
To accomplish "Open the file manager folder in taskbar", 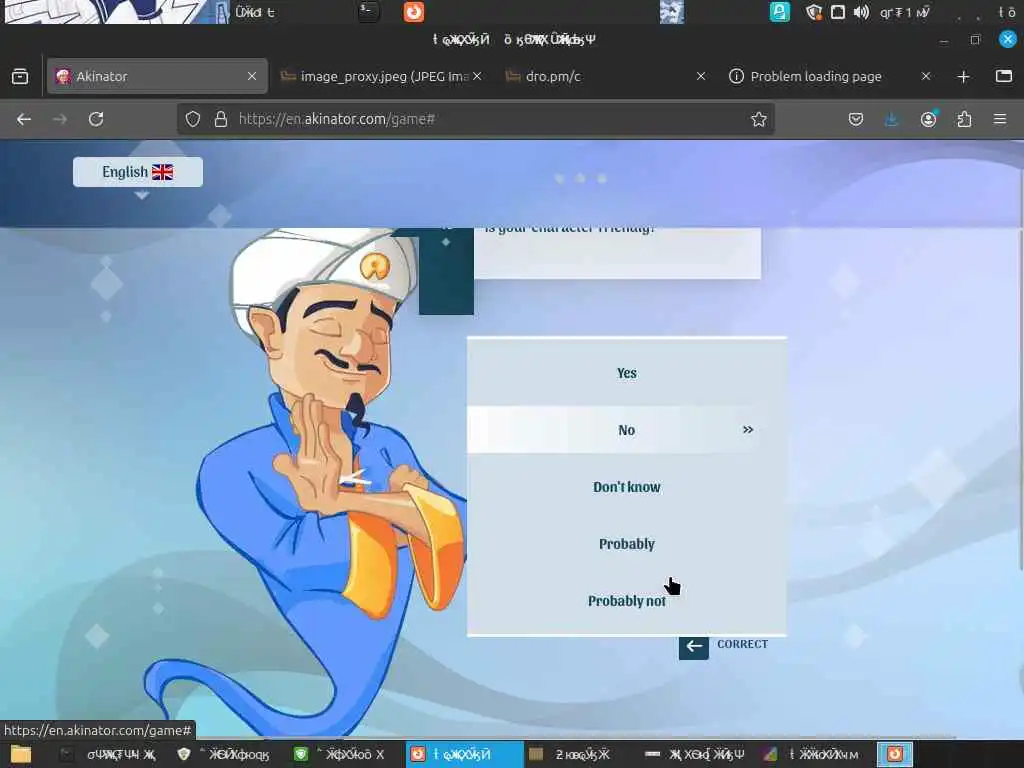I will 21,754.
